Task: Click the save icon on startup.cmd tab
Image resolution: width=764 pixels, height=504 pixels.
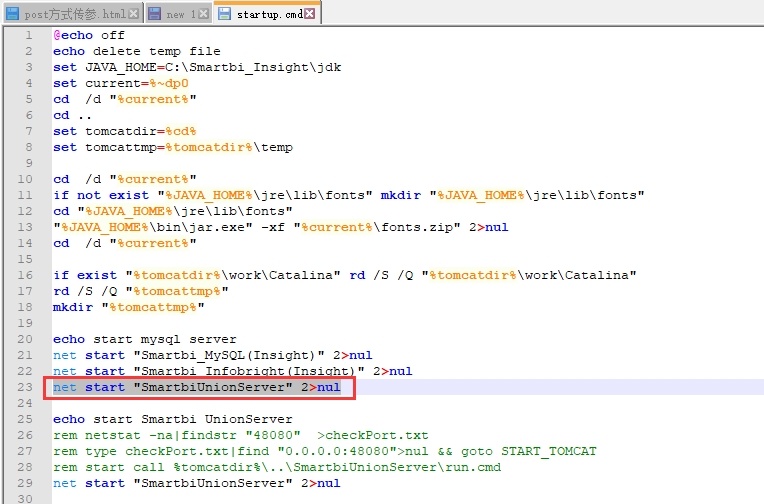Action: coord(224,14)
